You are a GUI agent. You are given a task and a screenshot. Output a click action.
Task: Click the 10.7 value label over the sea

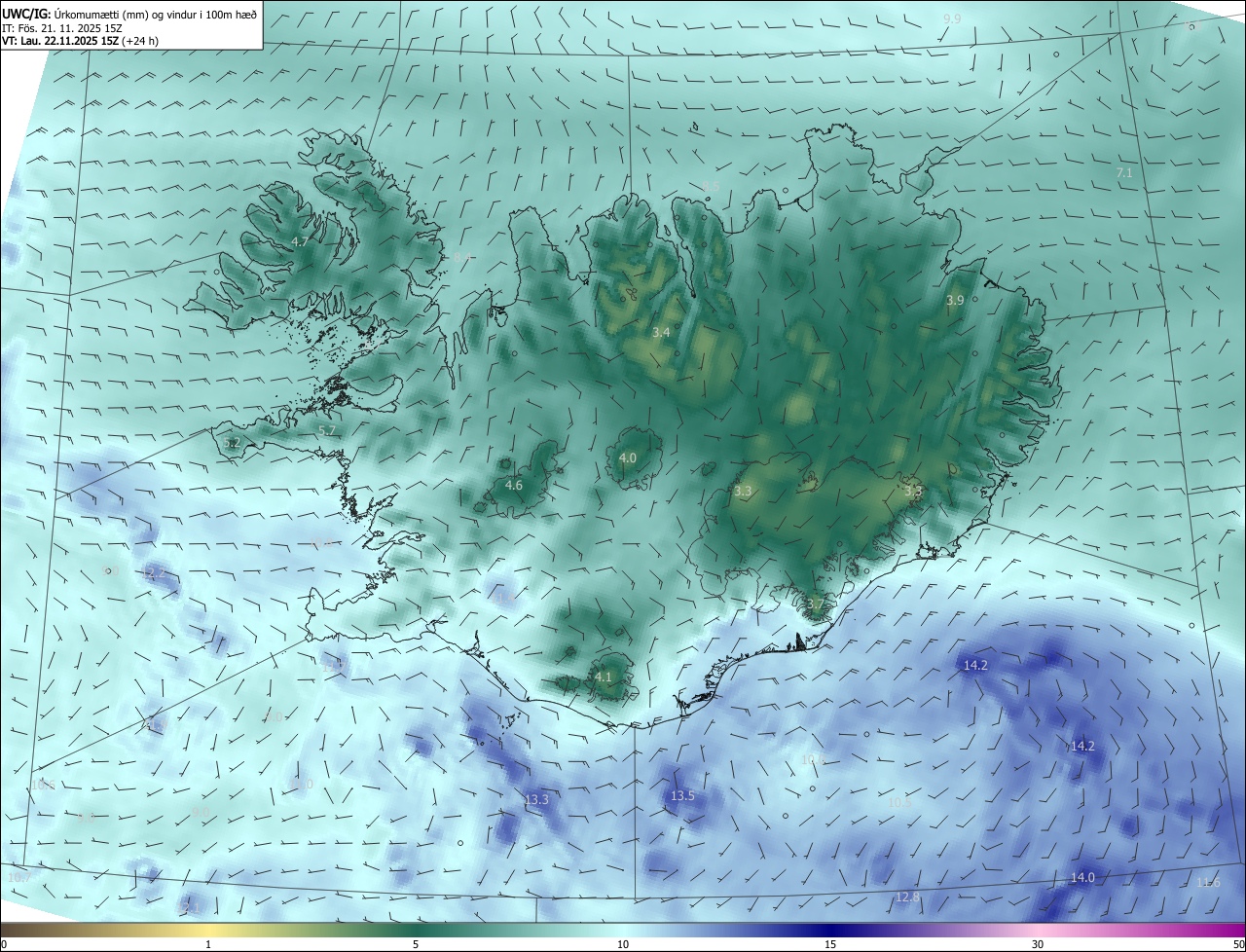click(x=19, y=878)
